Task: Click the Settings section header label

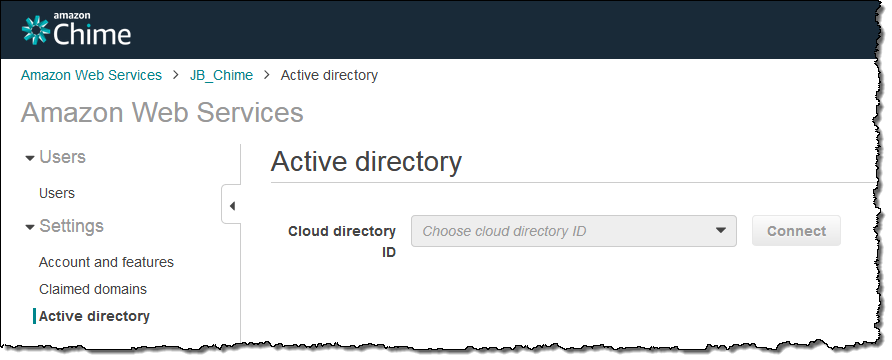Action: click(x=72, y=226)
